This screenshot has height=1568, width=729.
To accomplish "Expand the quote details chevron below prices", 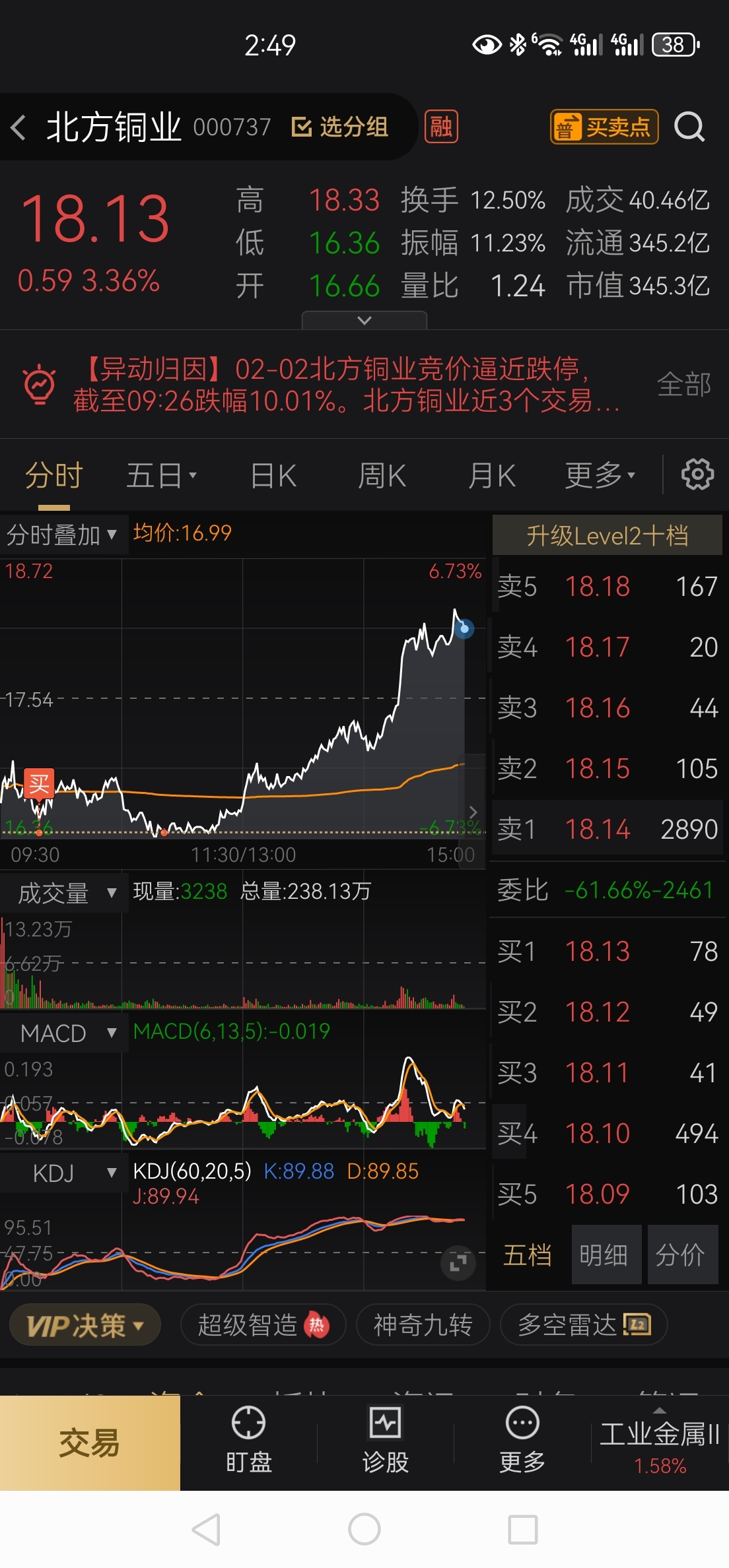I will coord(364,320).
